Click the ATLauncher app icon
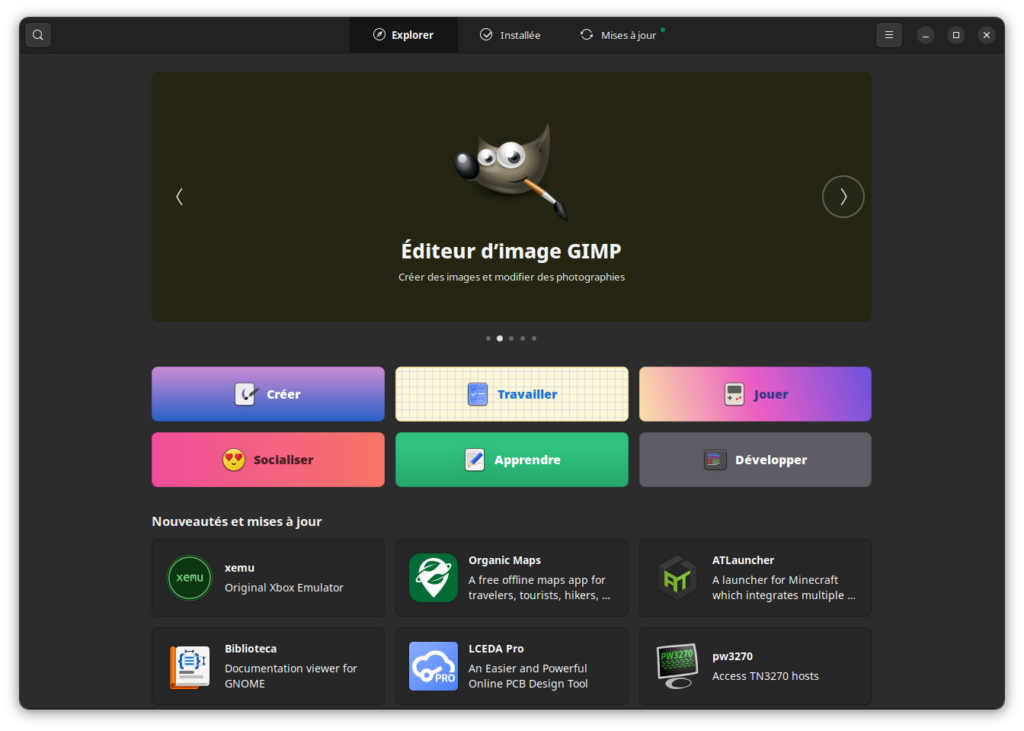1024x731 pixels. click(677, 577)
